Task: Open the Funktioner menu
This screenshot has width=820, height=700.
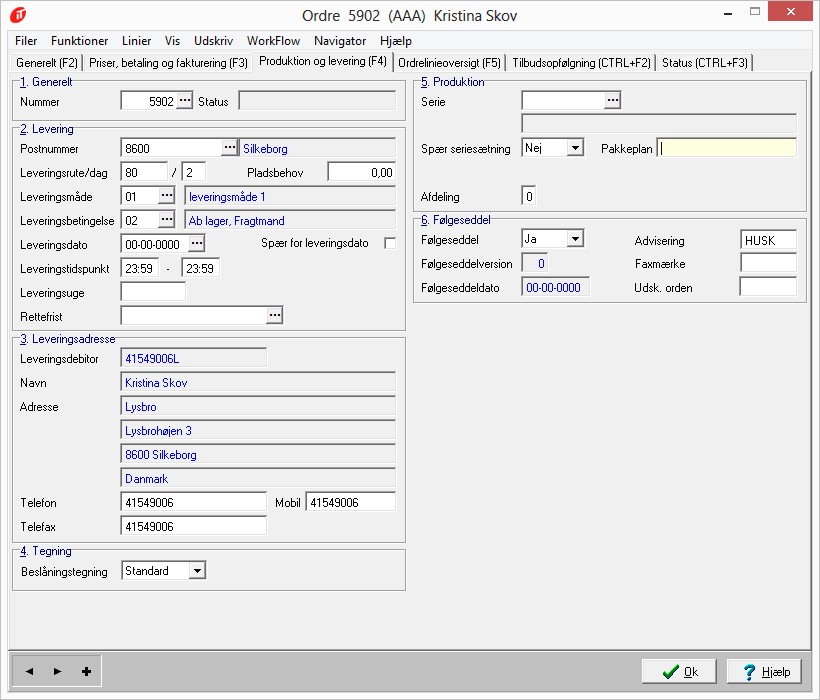Action: point(80,41)
